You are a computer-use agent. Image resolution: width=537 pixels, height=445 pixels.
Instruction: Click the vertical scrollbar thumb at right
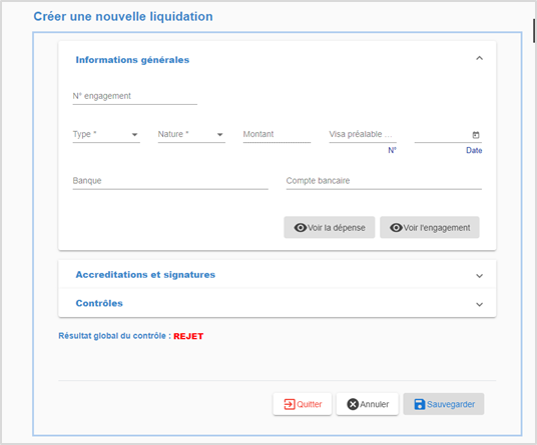coord(534,31)
